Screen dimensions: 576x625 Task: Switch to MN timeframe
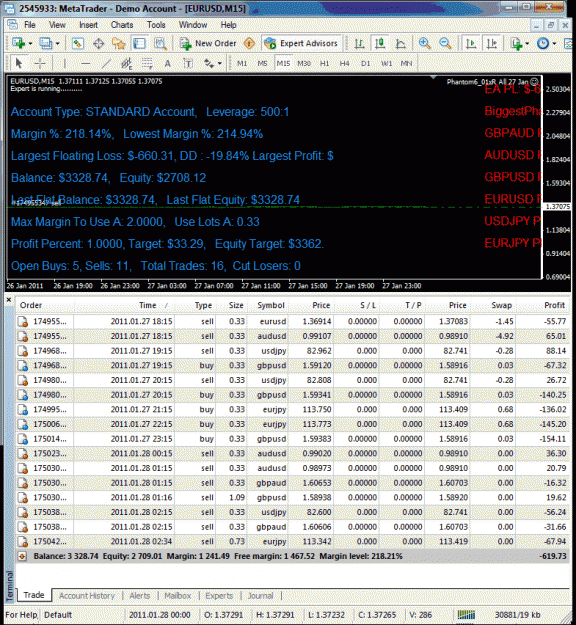[x=406, y=63]
